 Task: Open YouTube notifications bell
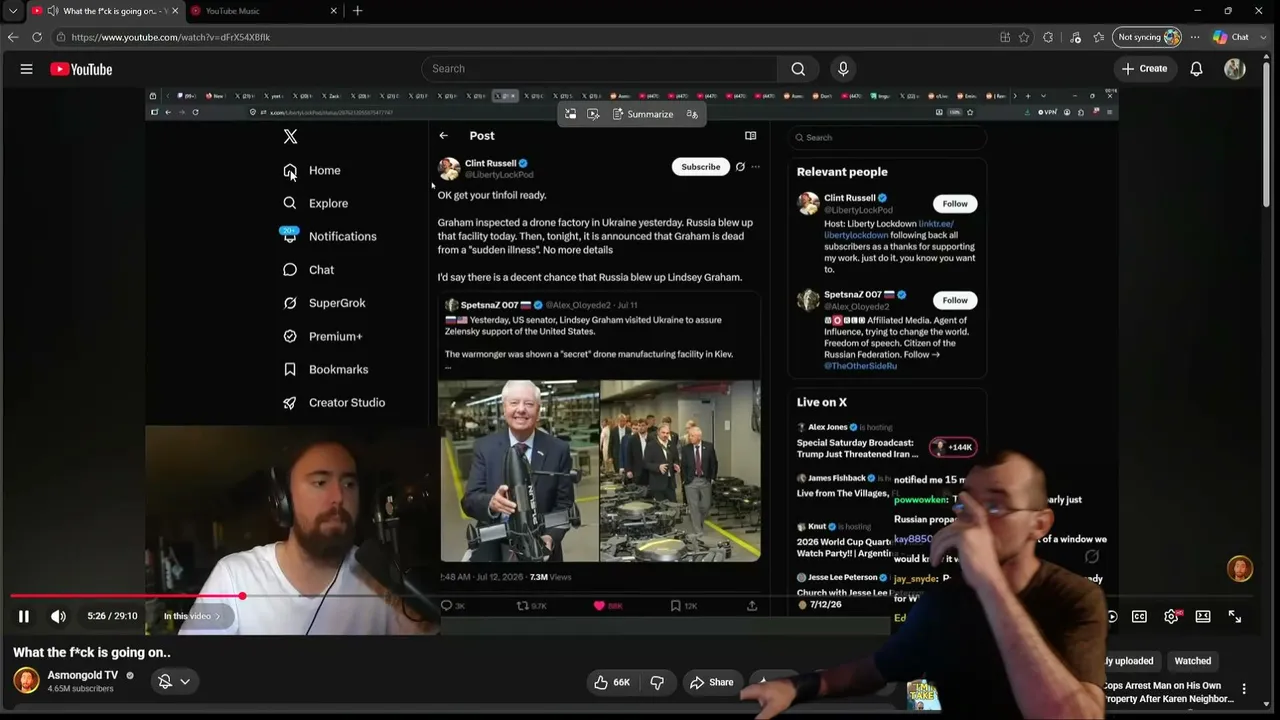(1196, 69)
